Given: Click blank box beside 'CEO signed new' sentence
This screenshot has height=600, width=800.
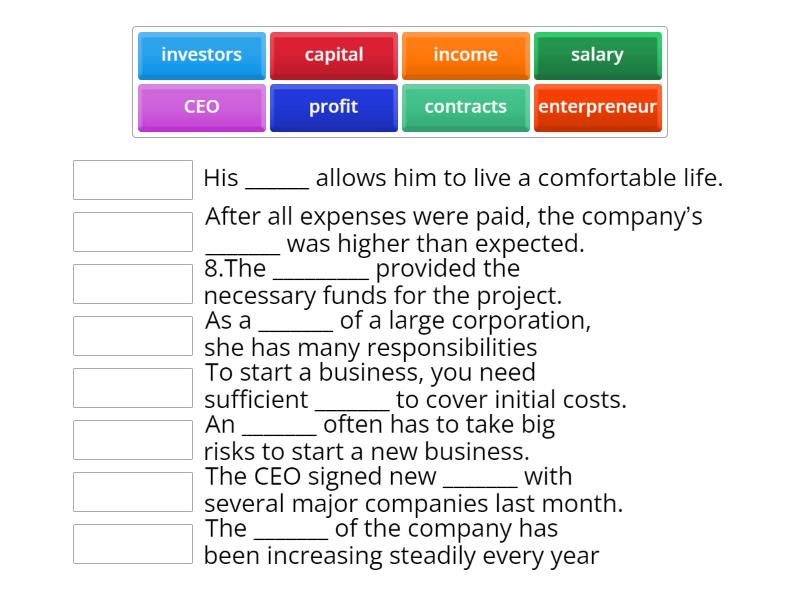Looking at the screenshot, I should coord(133,492).
